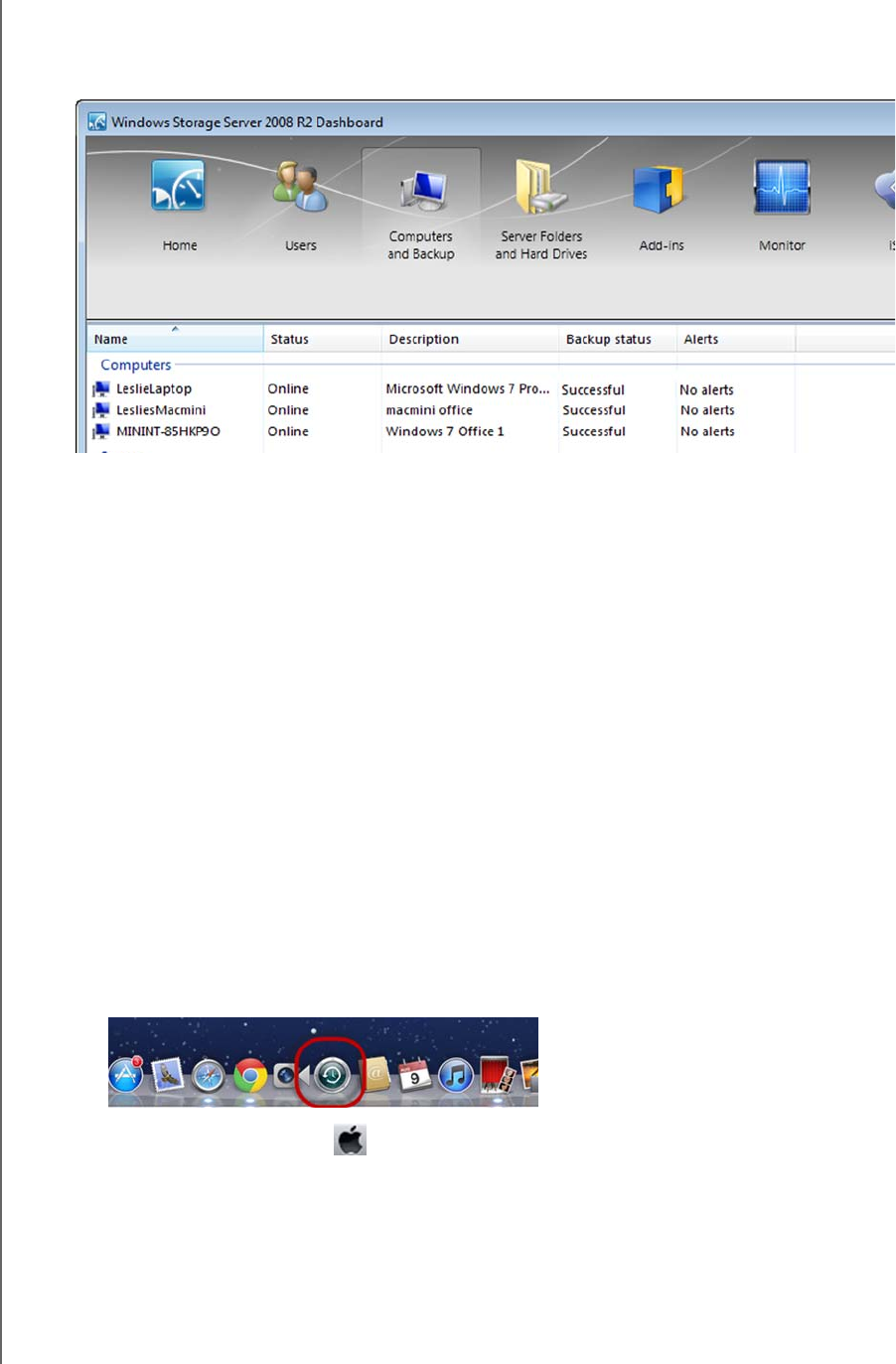Click the Windows Storage Server Dashboard title
This screenshot has width=896, height=1364.
pyautogui.click(x=247, y=122)
